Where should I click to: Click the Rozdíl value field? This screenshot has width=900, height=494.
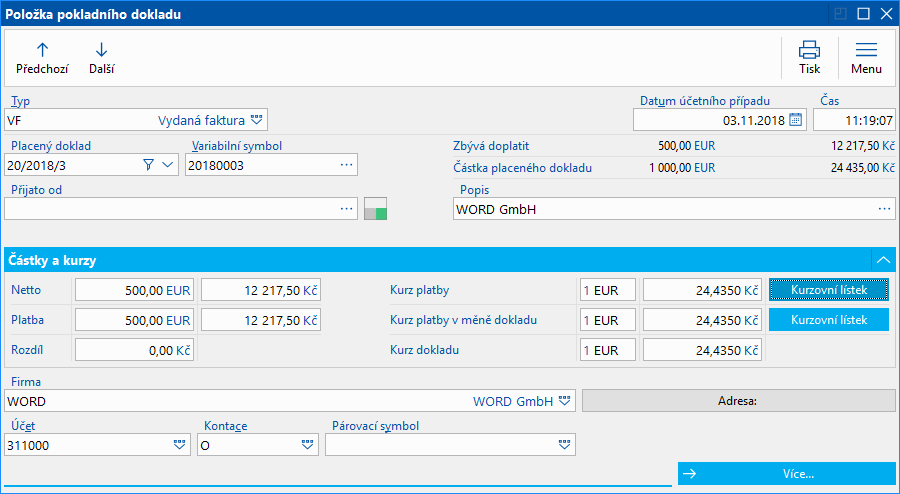tap(134, 350)
